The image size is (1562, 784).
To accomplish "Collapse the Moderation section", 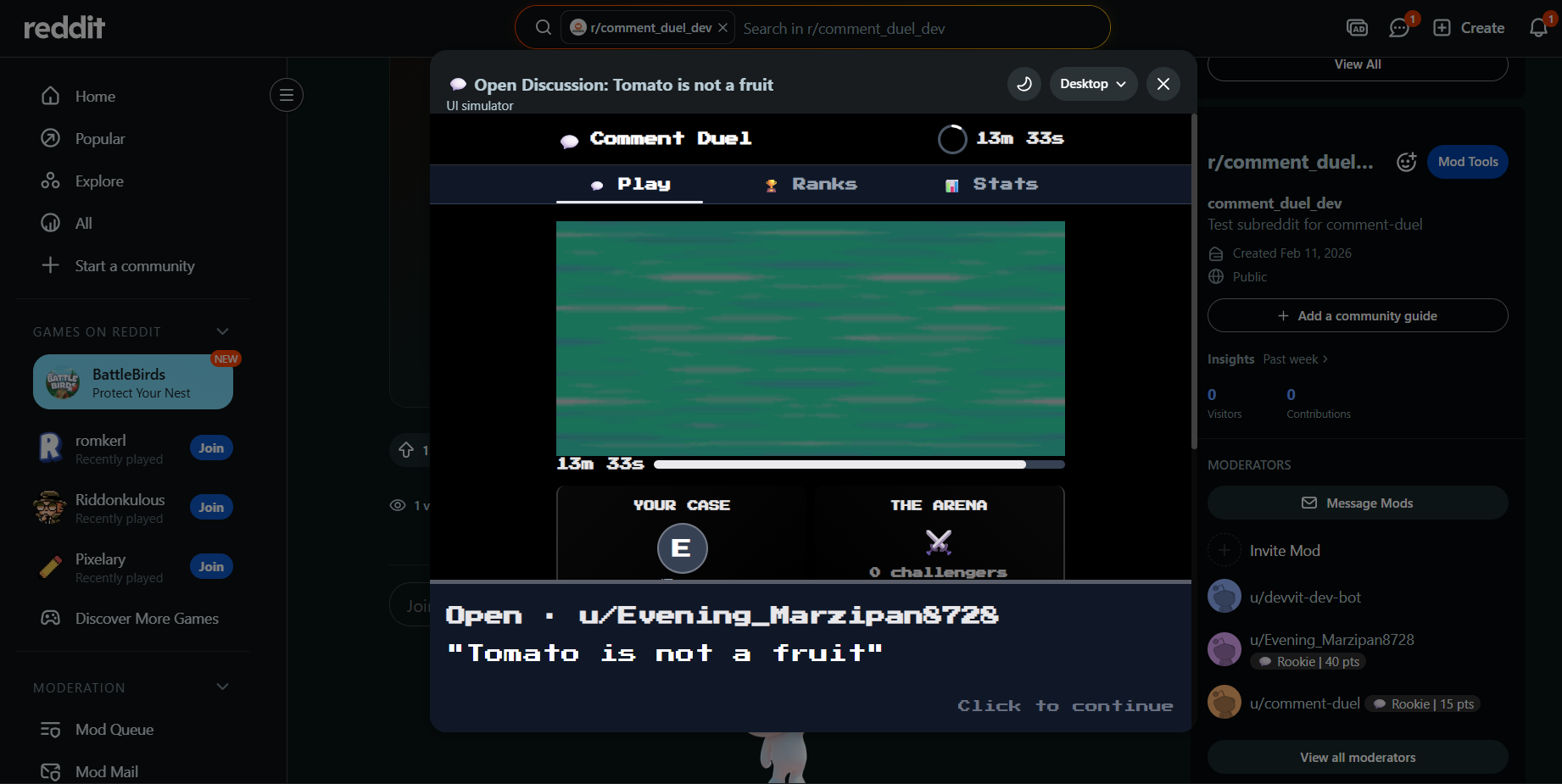I will tap(222, 687).
